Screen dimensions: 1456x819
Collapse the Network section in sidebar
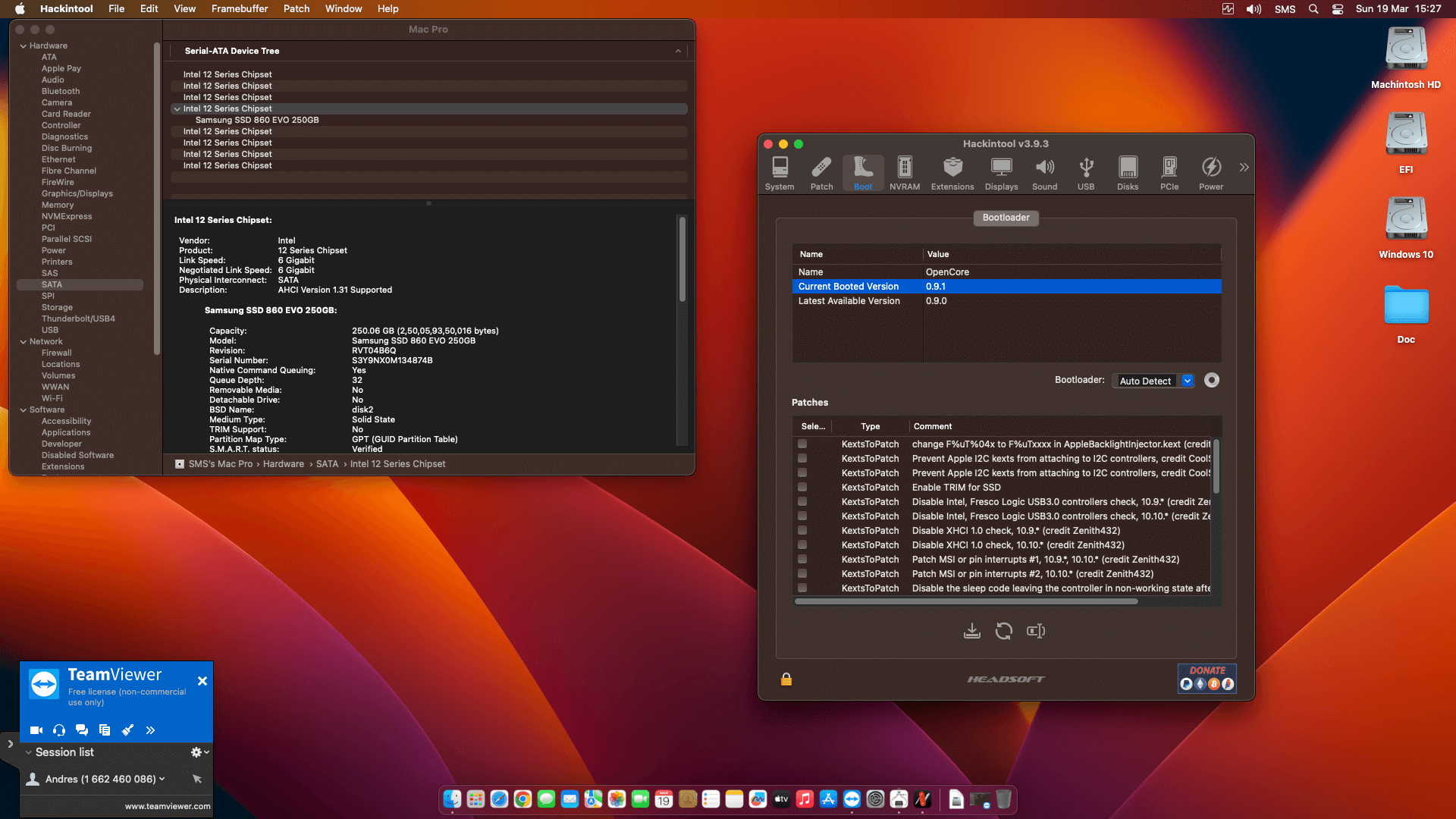pyautogui.click(x=23, y=342)
